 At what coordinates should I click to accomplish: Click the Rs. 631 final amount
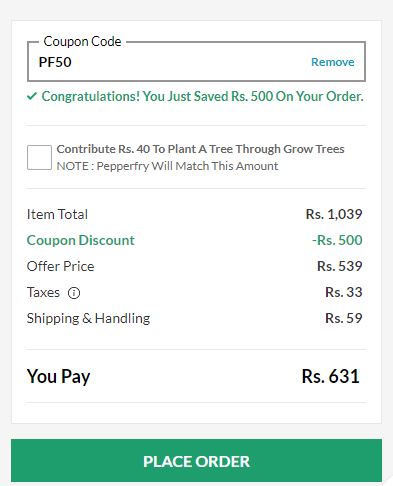330,376
